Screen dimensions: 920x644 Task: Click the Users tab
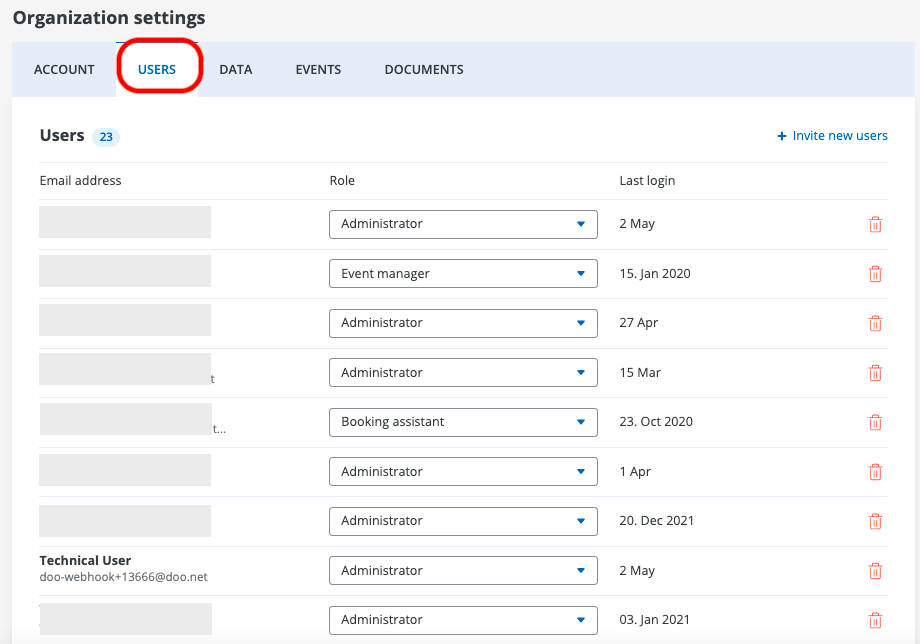click(x=157, y=70)
